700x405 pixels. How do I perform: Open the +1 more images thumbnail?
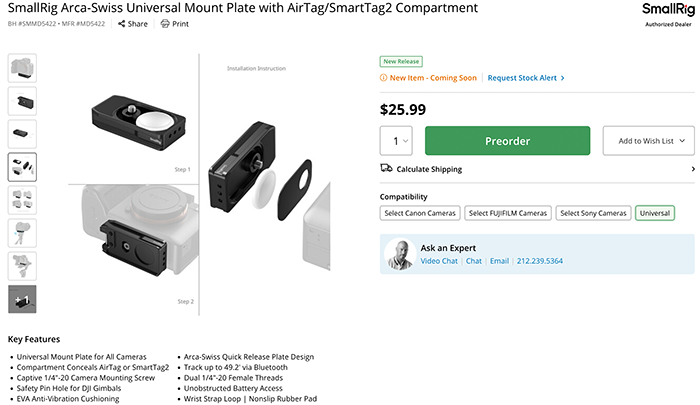[x=22, y=299]
